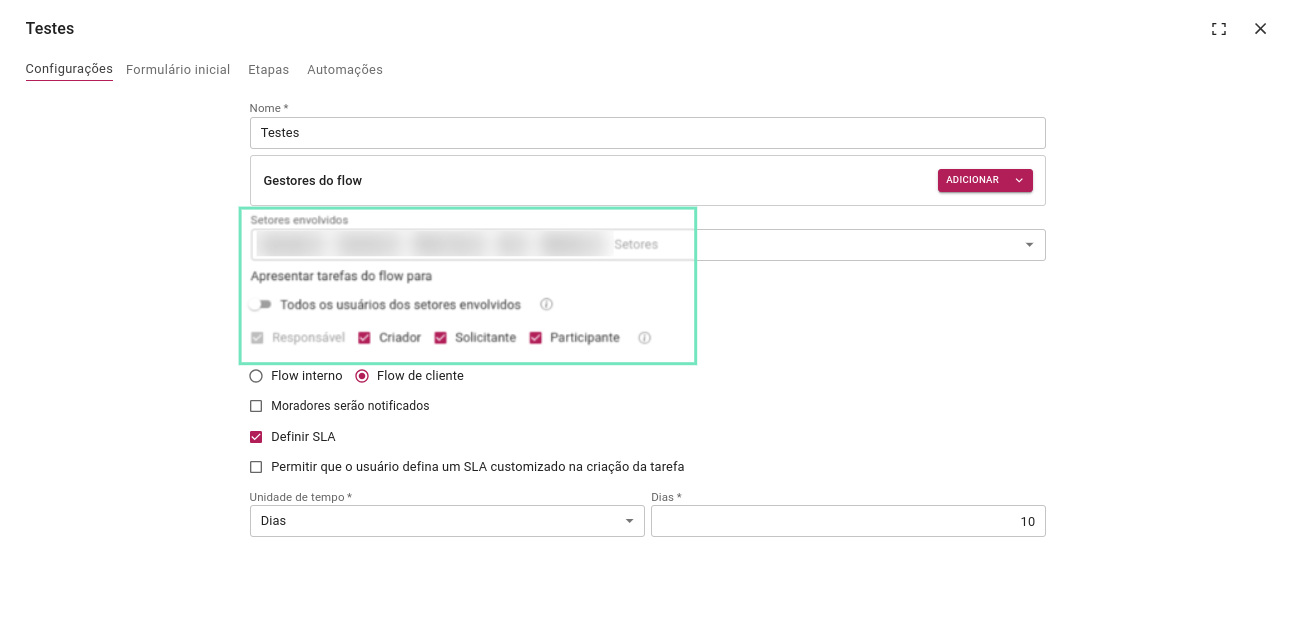
Task: Expand the Setores envolvidos dropdown arrow
Action: click(x=1029, y=245)
